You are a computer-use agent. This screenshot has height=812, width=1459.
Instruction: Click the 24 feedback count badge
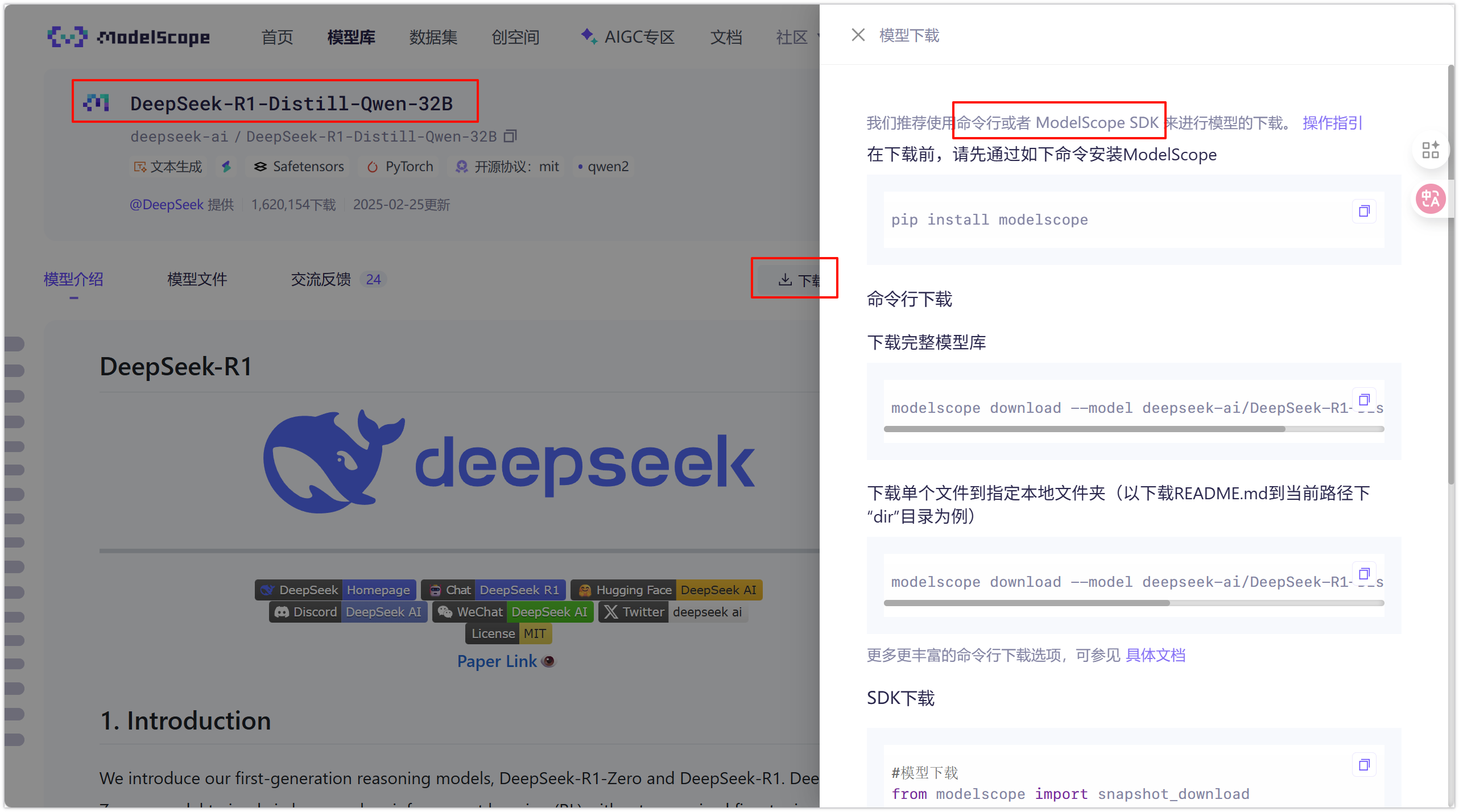[x=373, y=279]
